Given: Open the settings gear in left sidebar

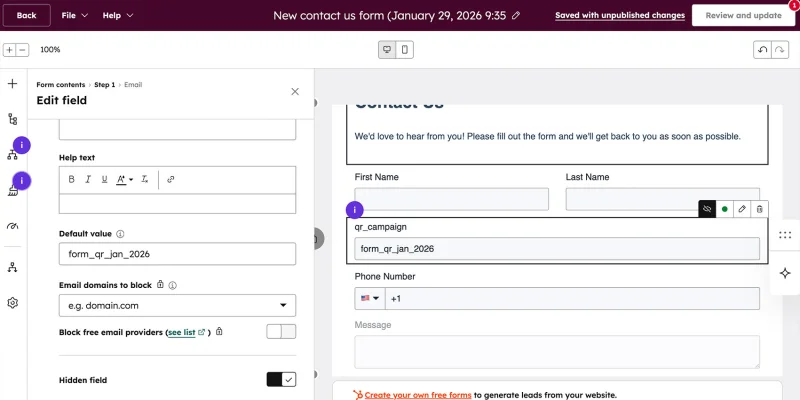Looking at the screenshot, I should click(13, 303).
